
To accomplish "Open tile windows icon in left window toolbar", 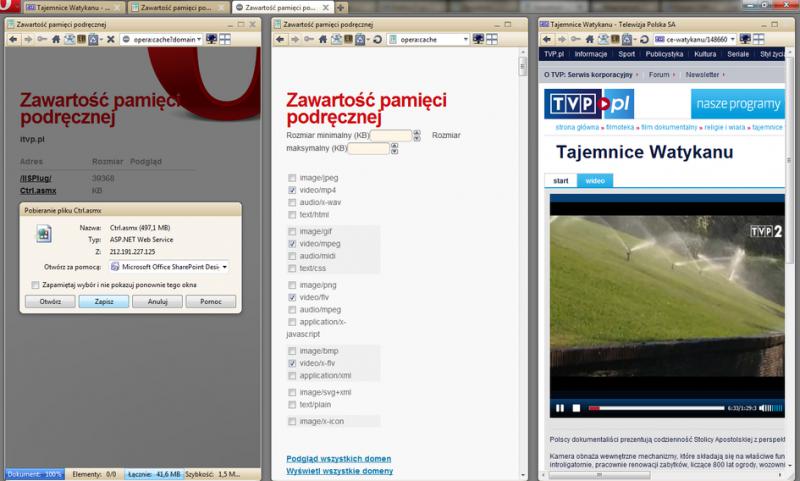I will 225,39.
